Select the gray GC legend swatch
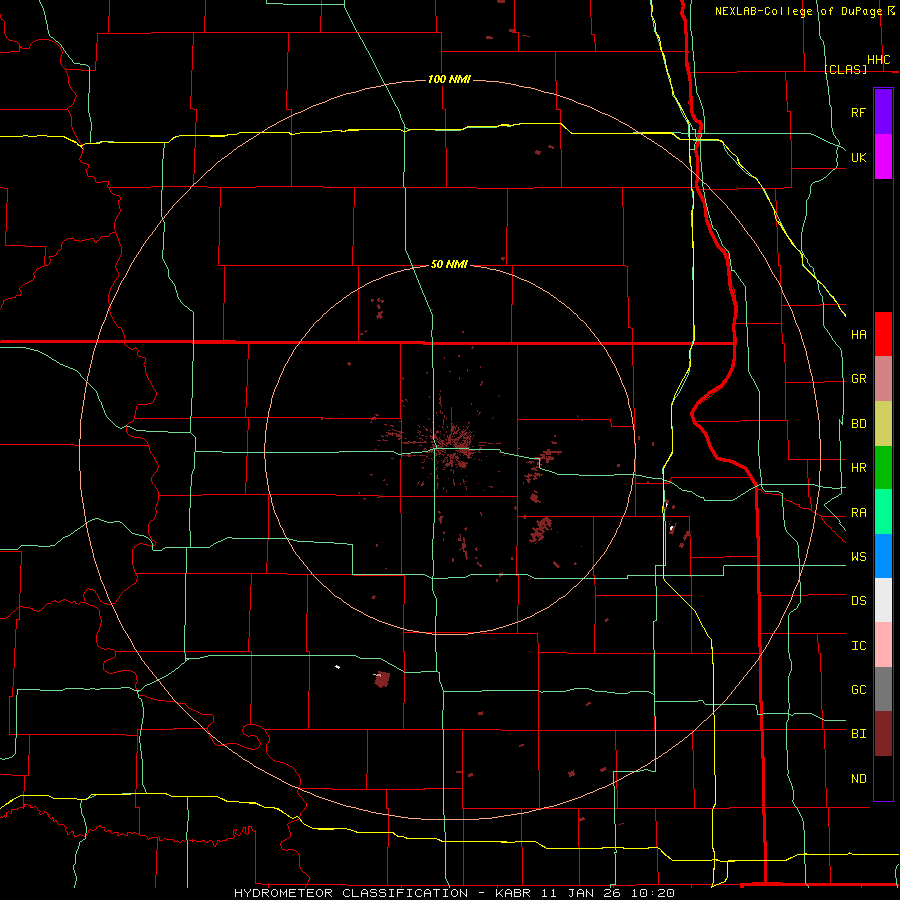 883,689
